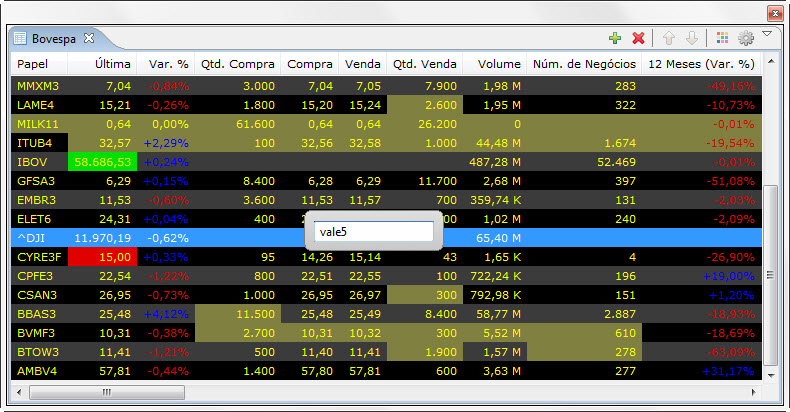The image size is (790, 412).
Task: Click the vertical scrollbar thumb
Action: (771, 276)
